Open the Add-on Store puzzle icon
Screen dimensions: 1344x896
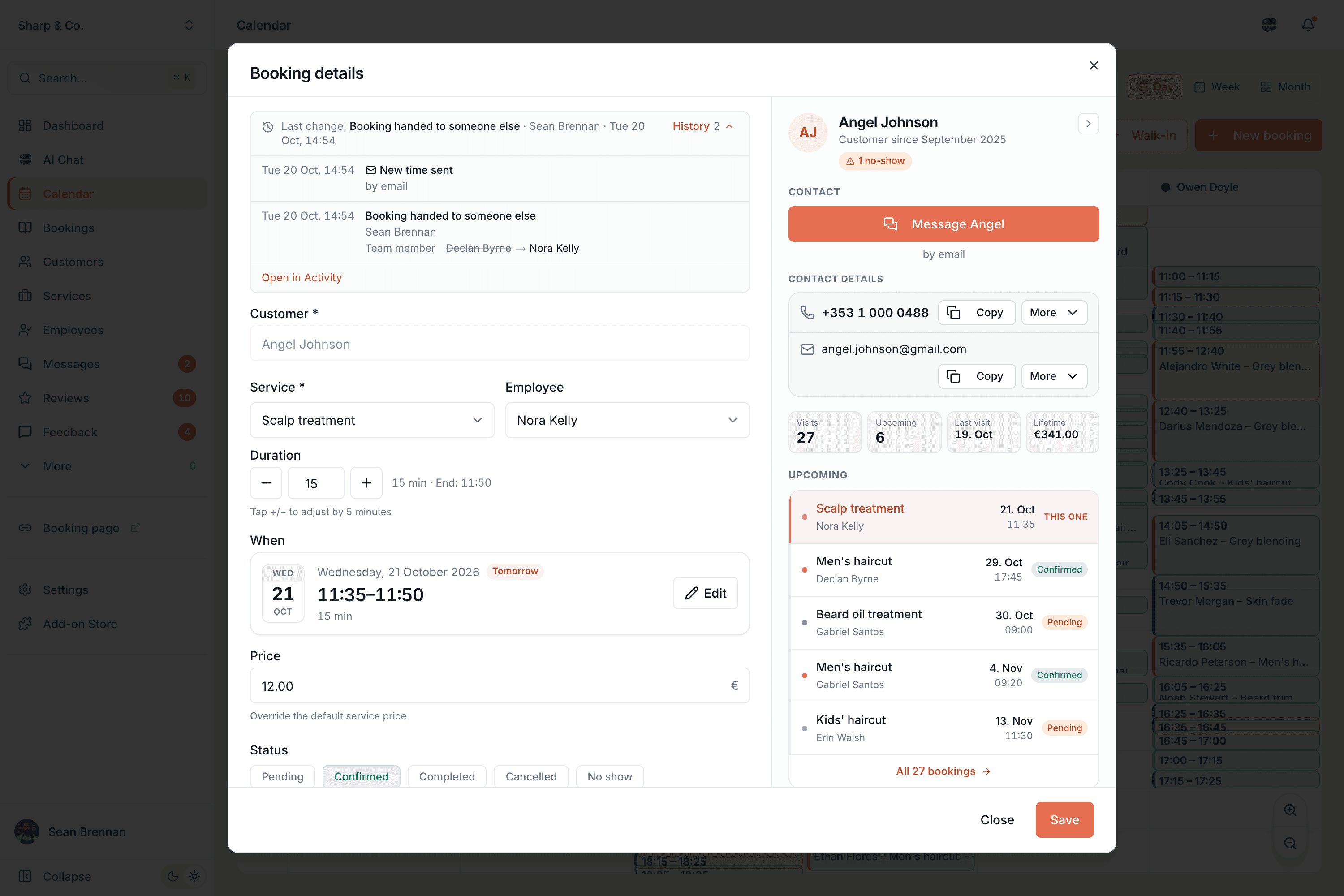[x=25, y=624]
